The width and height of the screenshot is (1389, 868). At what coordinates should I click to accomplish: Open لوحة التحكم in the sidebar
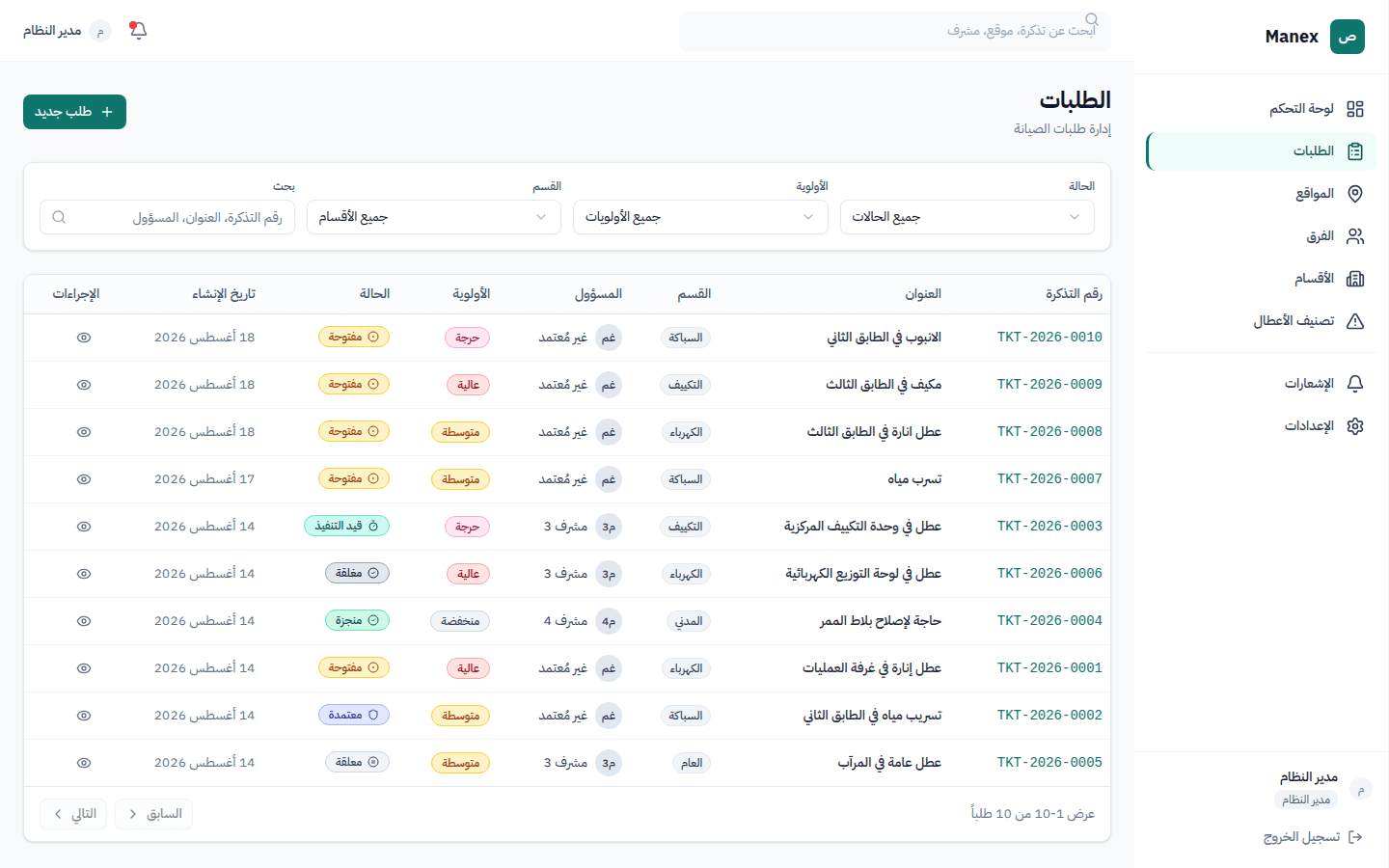1261,109
